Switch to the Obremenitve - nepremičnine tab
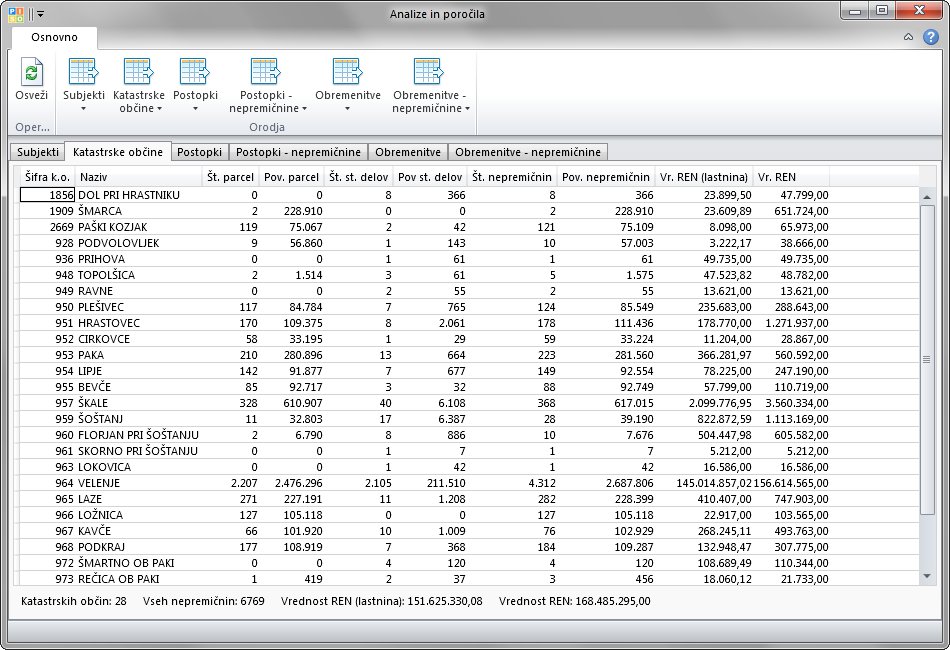 528,152
